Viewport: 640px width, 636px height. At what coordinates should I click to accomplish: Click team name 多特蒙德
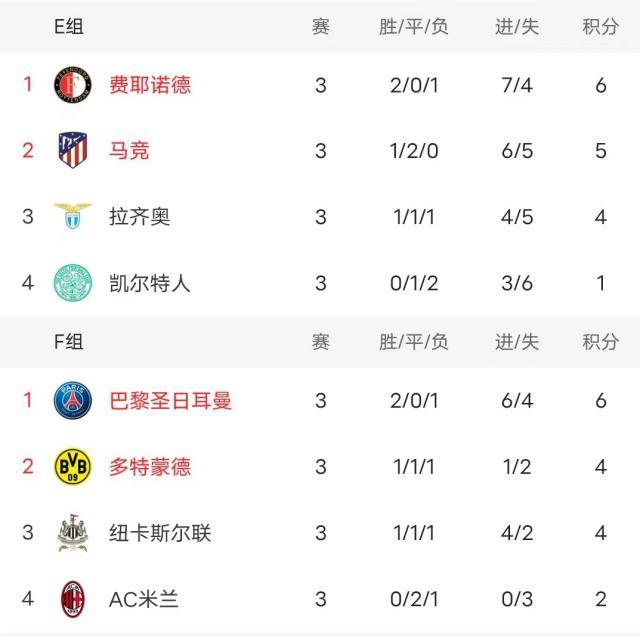pyautogui.click(x=150, y=466)
